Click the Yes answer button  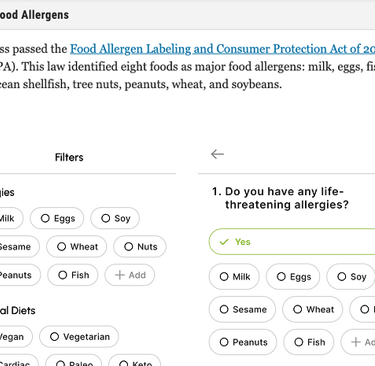tap(292, 242)
